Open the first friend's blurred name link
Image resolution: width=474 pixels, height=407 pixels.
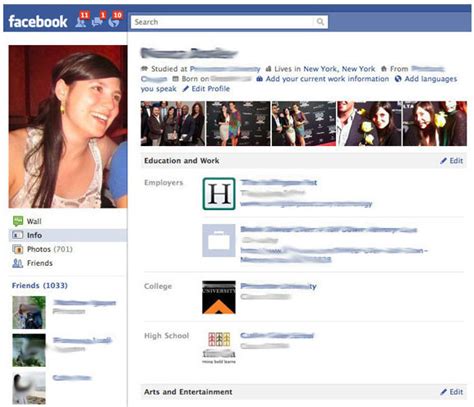click(x=84, y=303)
